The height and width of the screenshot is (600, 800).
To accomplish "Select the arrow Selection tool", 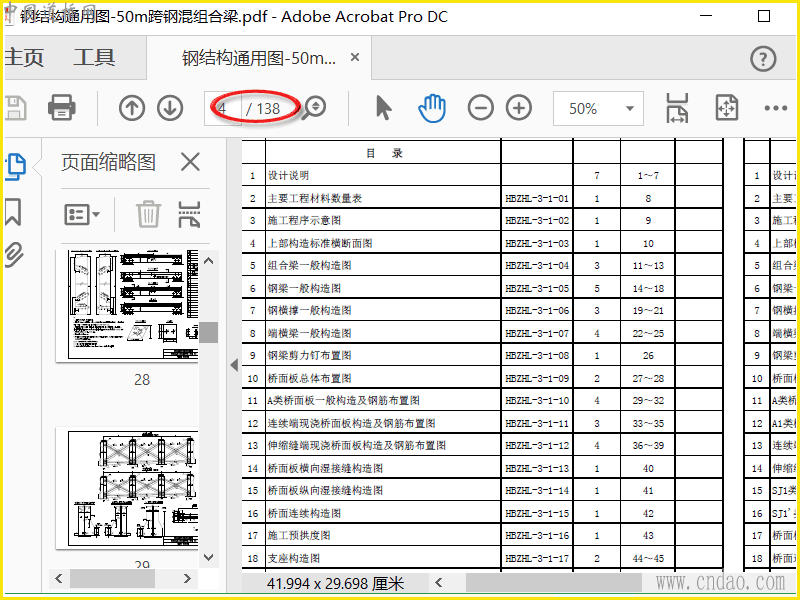I will pos(383,108).
